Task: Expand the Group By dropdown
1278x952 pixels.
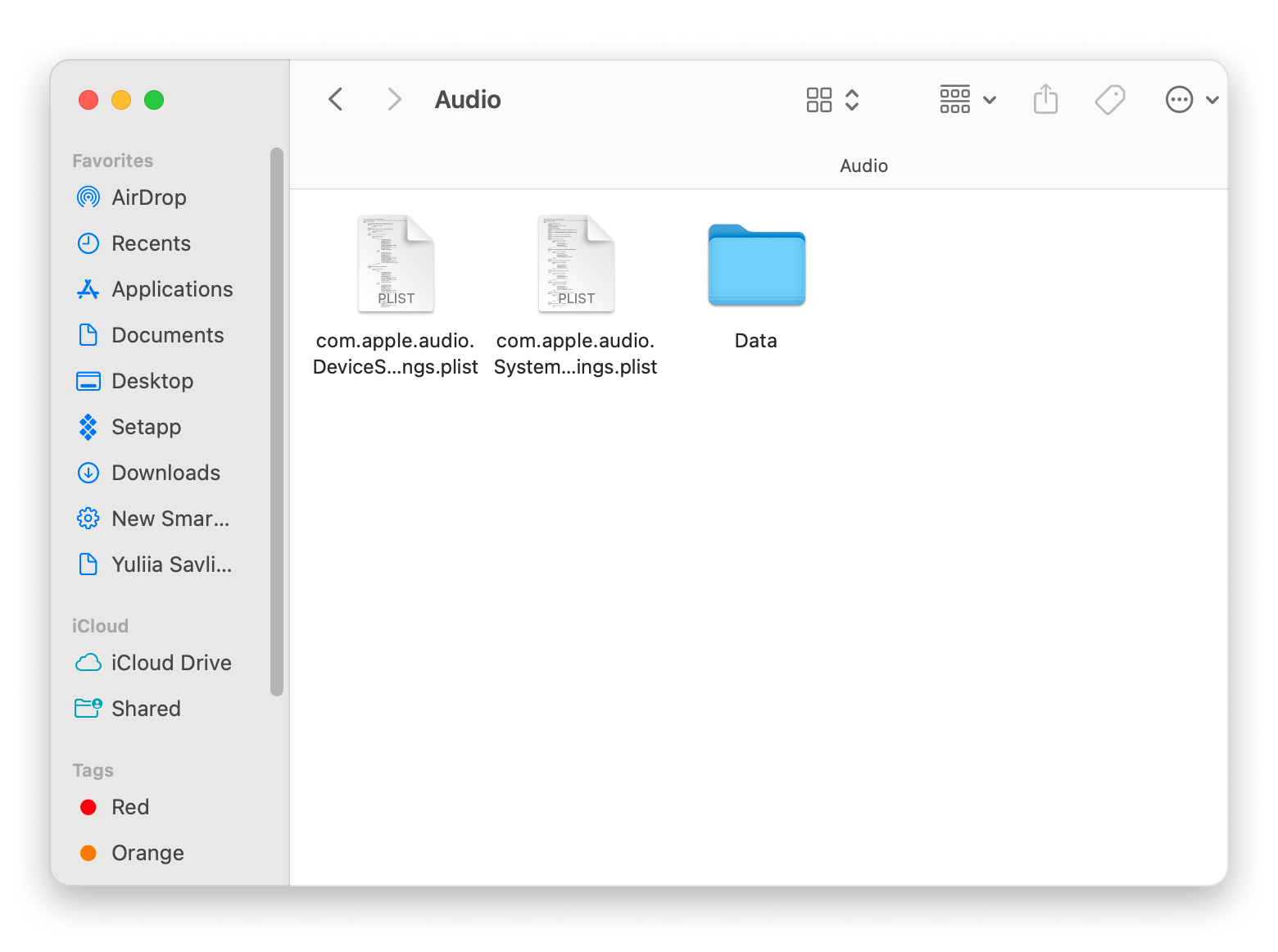Action: coord(968,100)
